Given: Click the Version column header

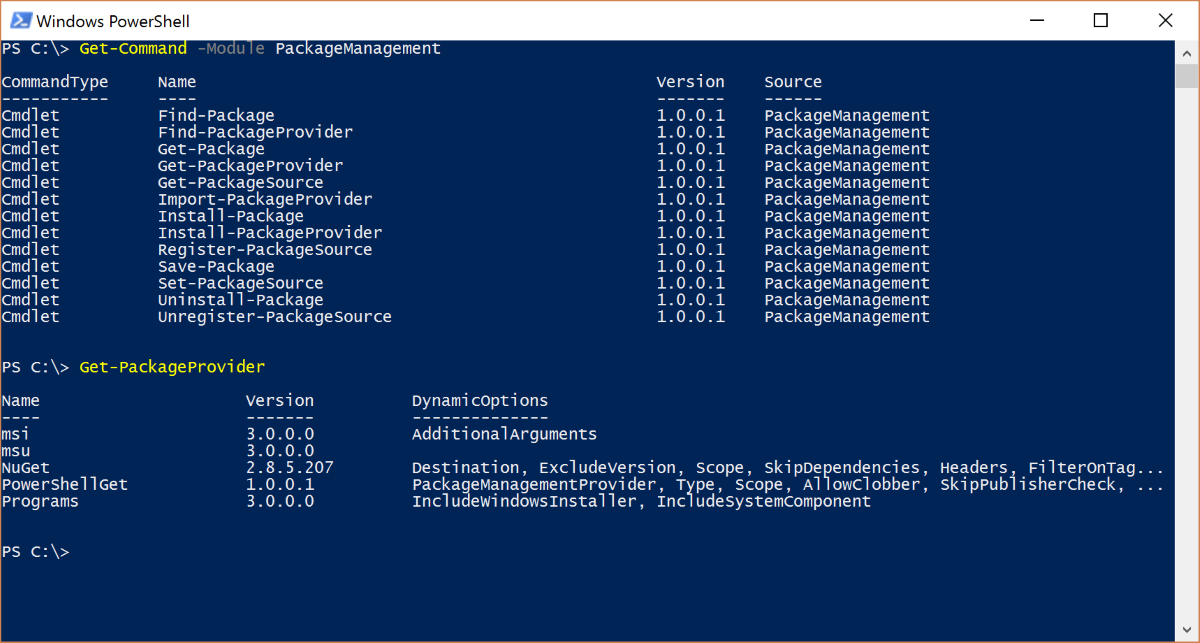Looking at the screenshot, I should (x=690, y=81).
